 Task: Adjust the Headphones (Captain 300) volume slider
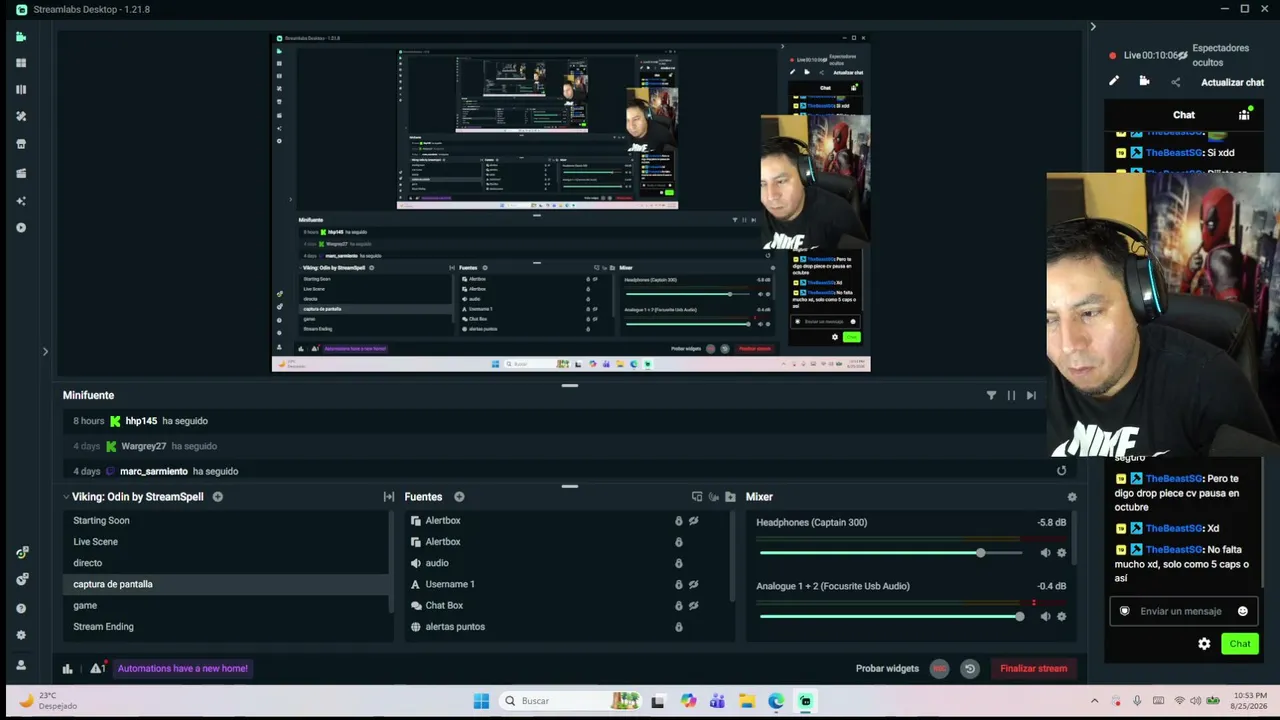[890, 553]
